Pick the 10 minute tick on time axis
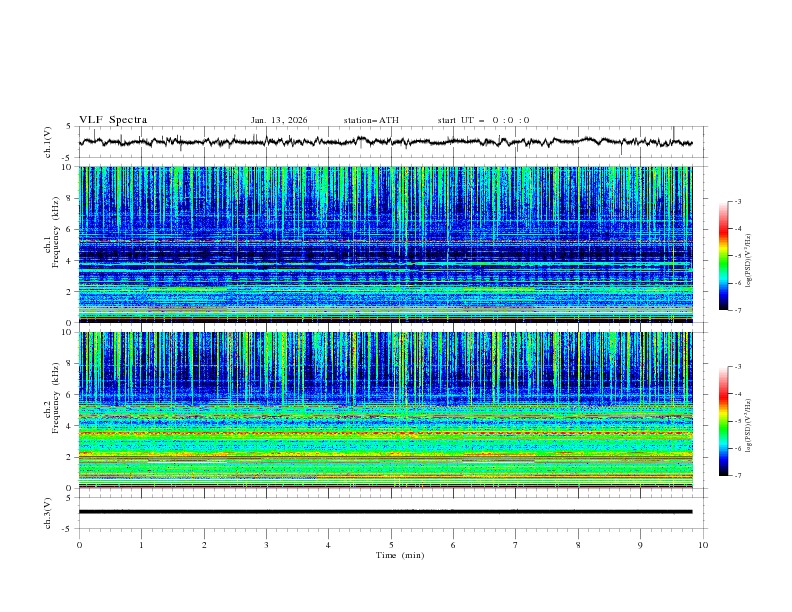This screenshot has height=612, width=792. (703, 545)
